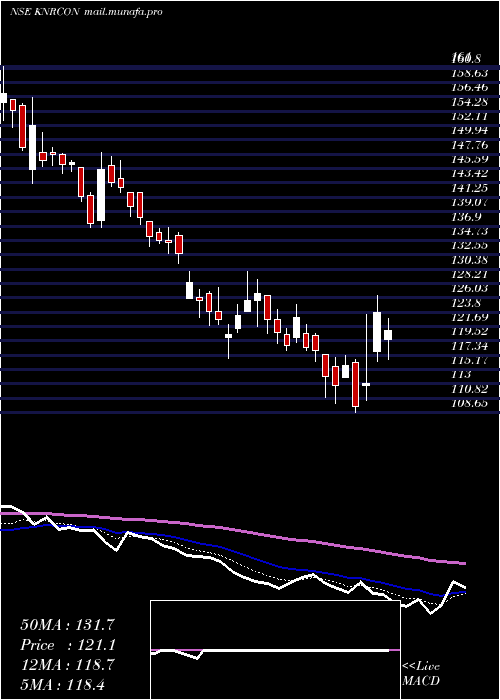Click the mail.munafa.pro label

click(123, 12)
